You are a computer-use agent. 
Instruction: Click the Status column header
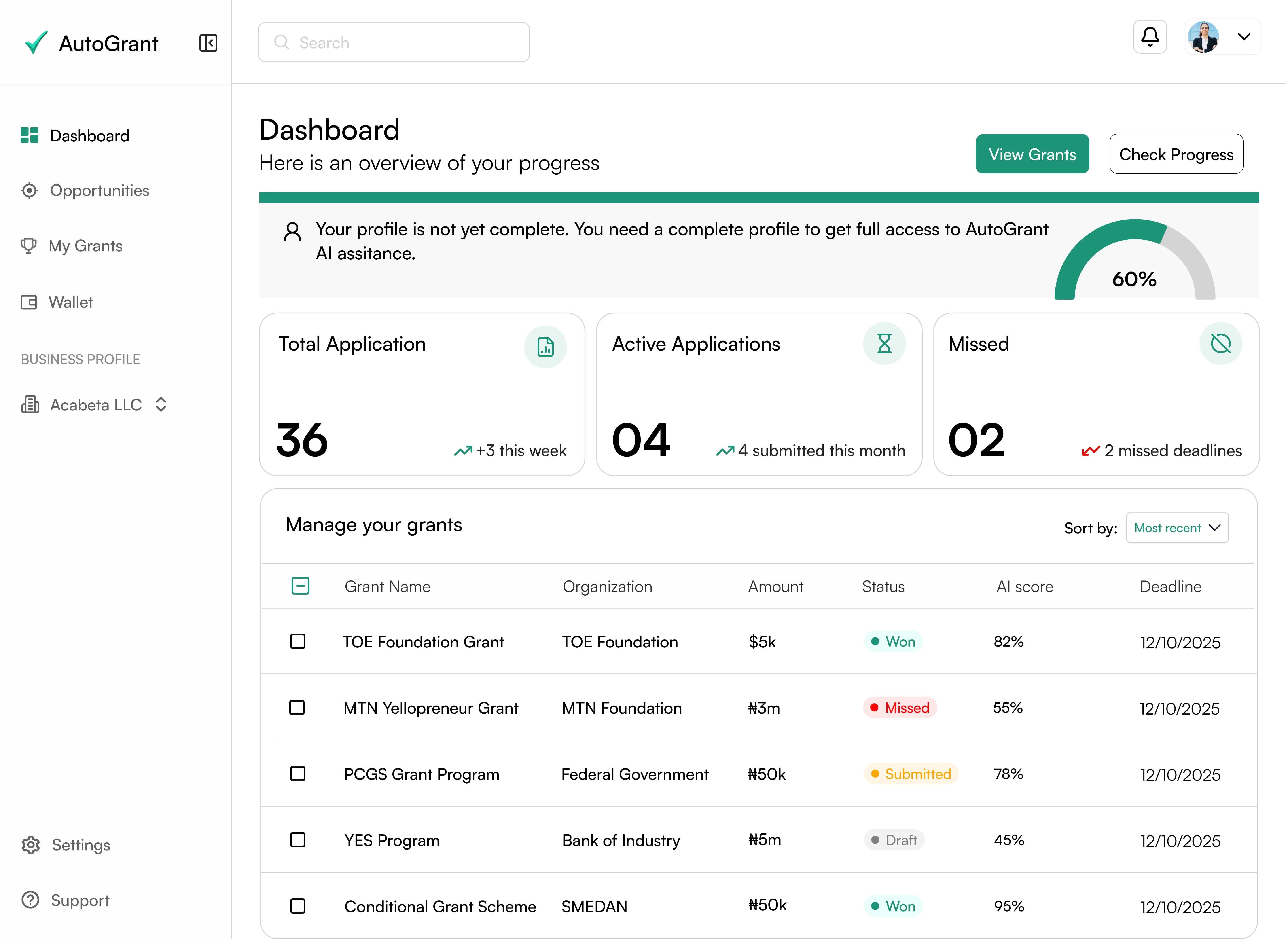883,587
